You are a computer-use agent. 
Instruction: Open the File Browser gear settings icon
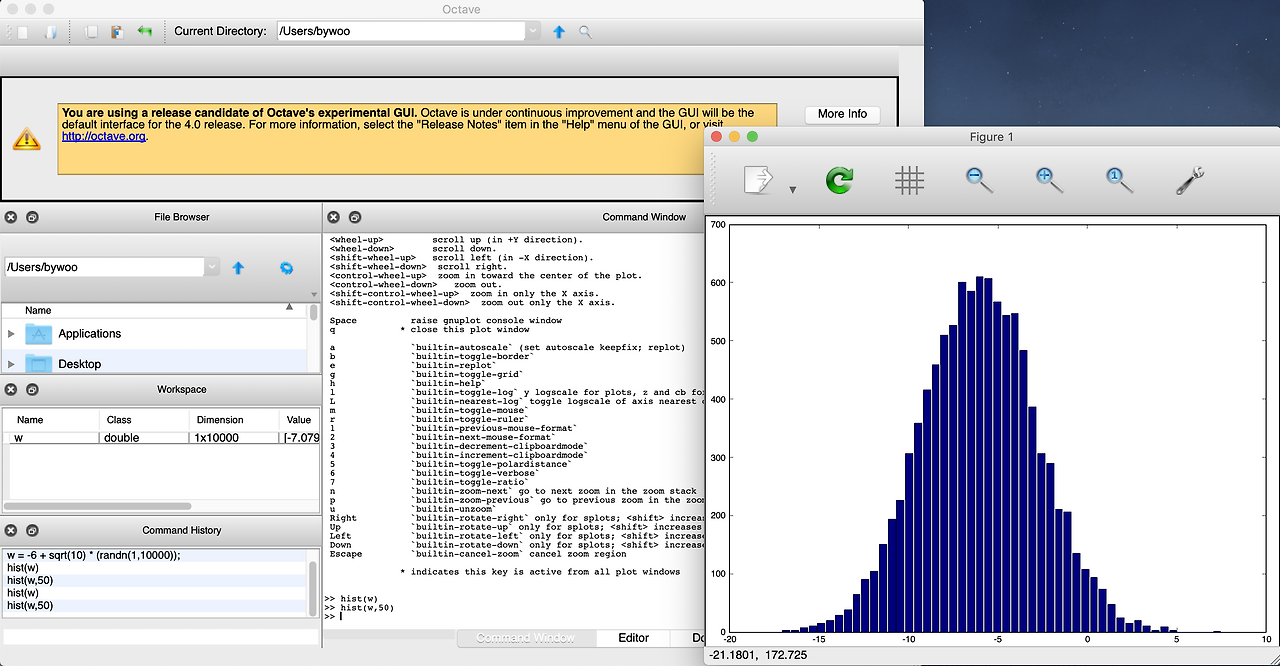[x=286, y=268]
